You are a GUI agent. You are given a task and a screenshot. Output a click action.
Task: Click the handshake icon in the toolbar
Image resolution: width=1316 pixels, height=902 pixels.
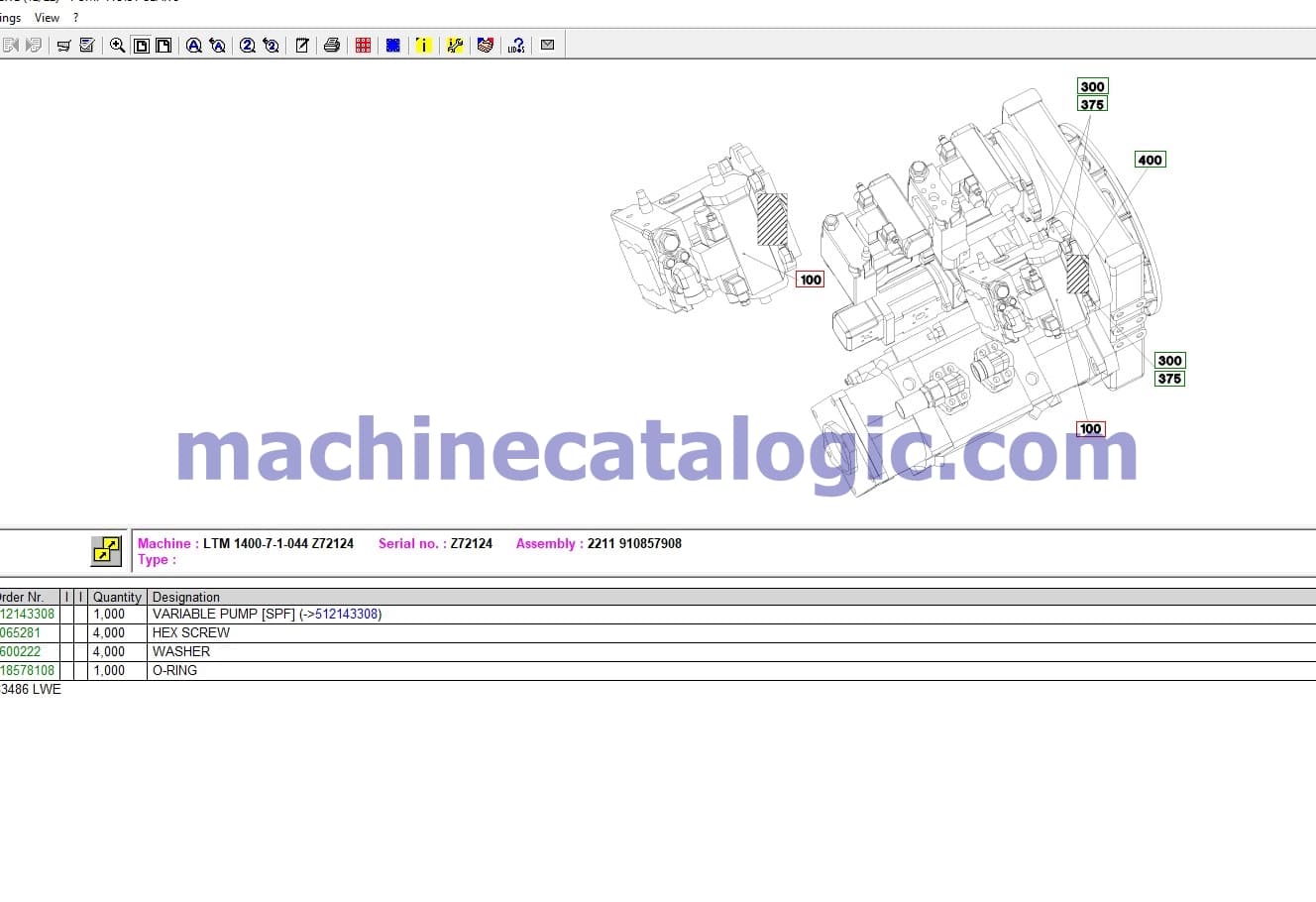(486, 45)
